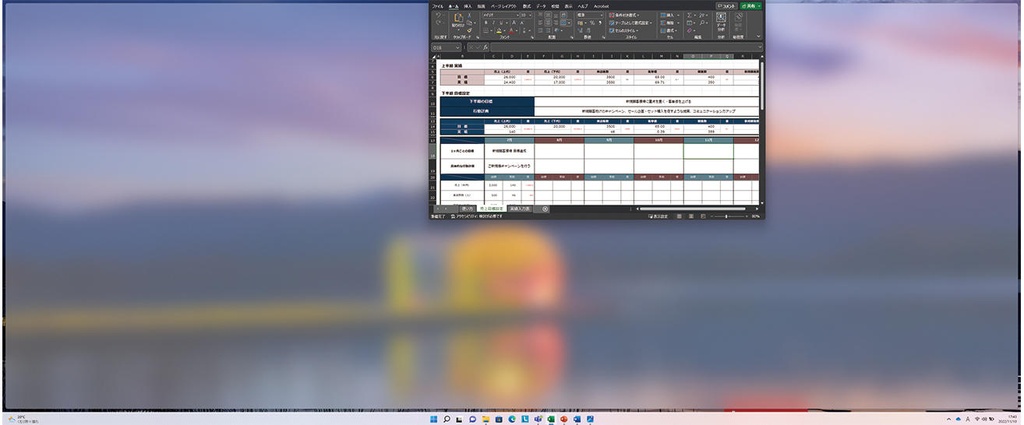
Task: Switch to Page Break Preview in status bar
Action: (x=703, y=216)
